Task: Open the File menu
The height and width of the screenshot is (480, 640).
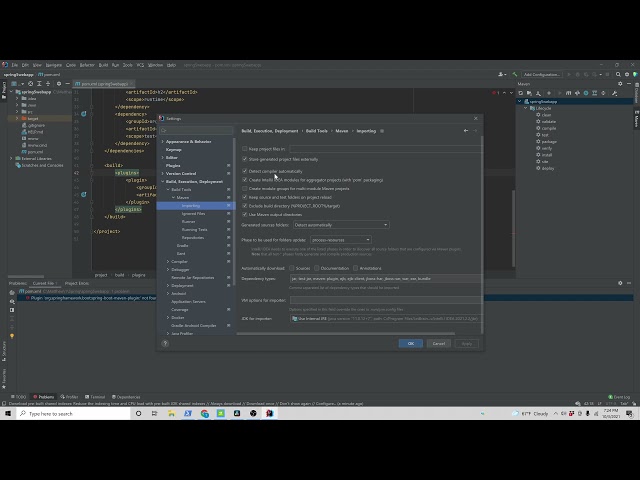Action: [x=15, y=65]
